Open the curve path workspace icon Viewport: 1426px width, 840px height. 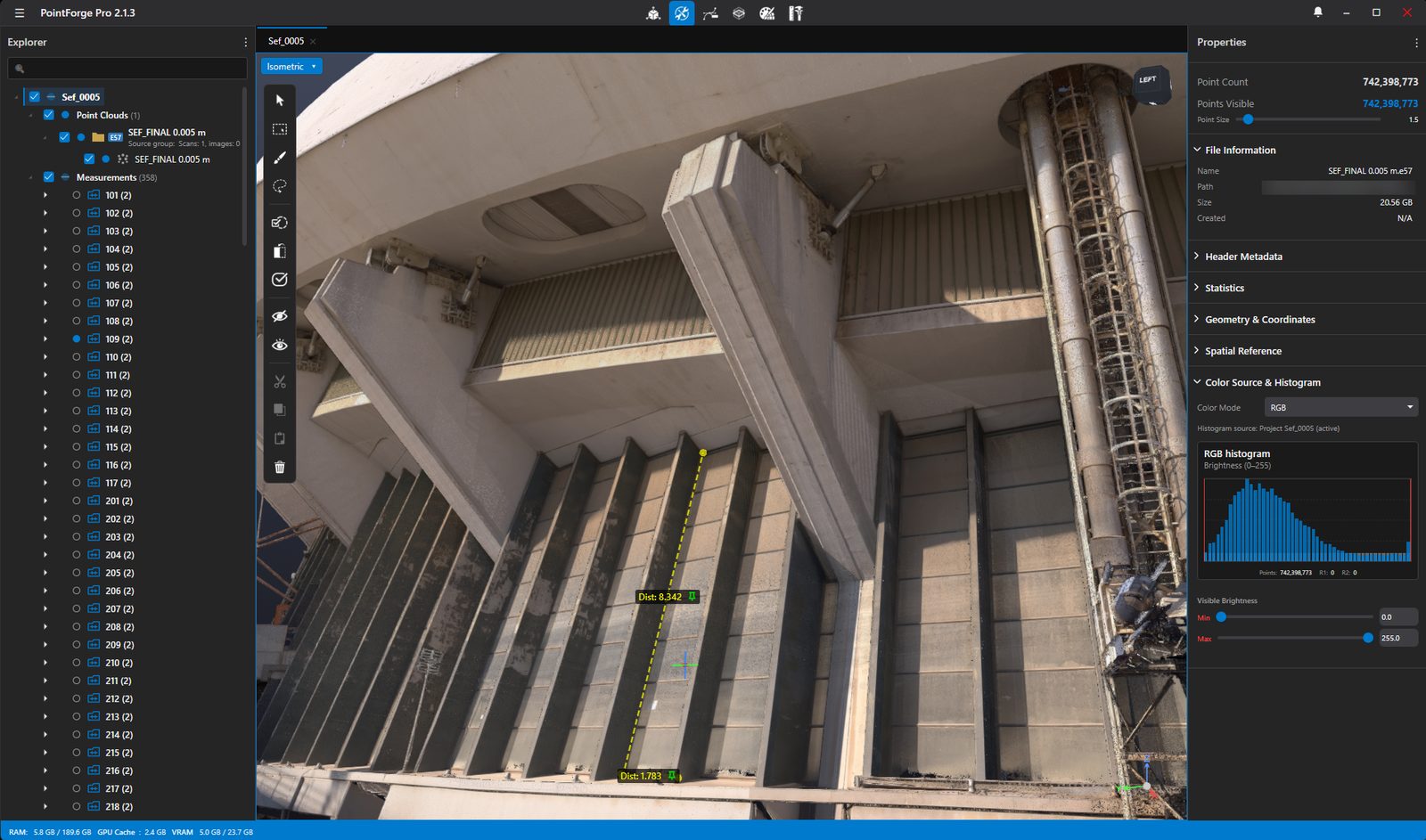(x=710, y=13)
